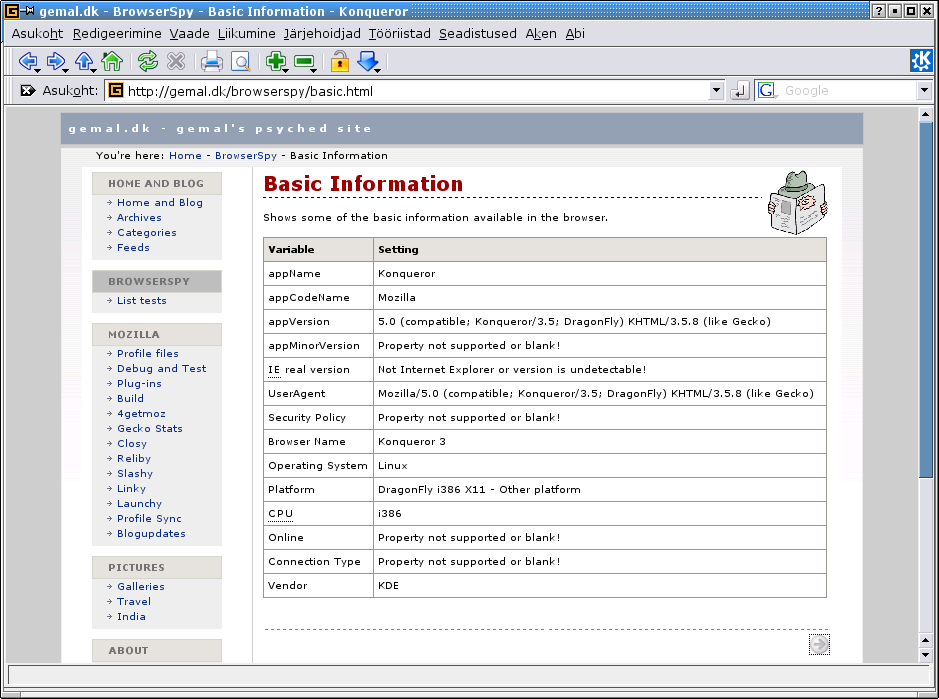Print the page using the printer icon

pos(212,62)
